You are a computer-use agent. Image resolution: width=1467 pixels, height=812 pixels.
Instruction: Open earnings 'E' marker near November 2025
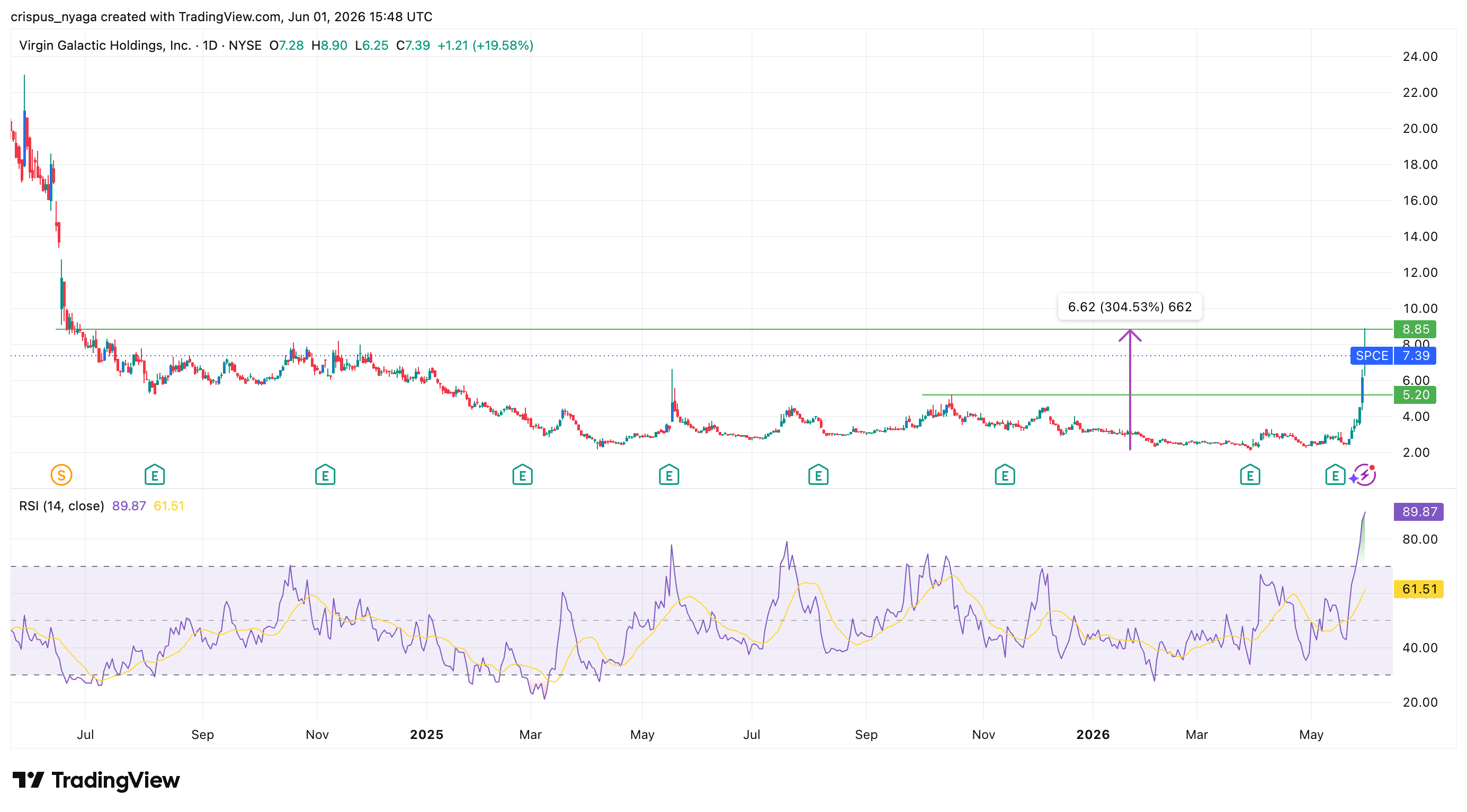pos(1005,475)
